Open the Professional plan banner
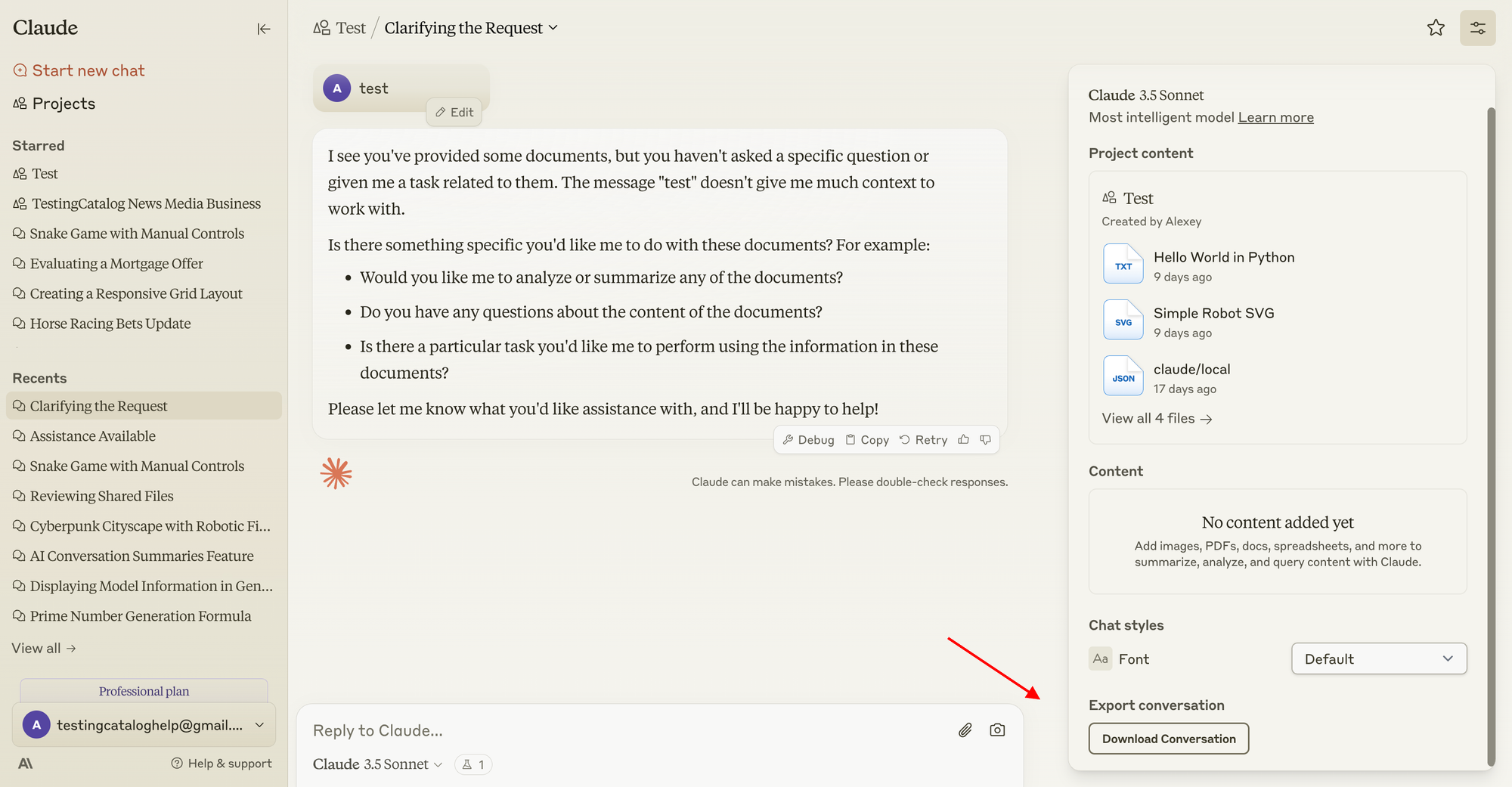 144,691
